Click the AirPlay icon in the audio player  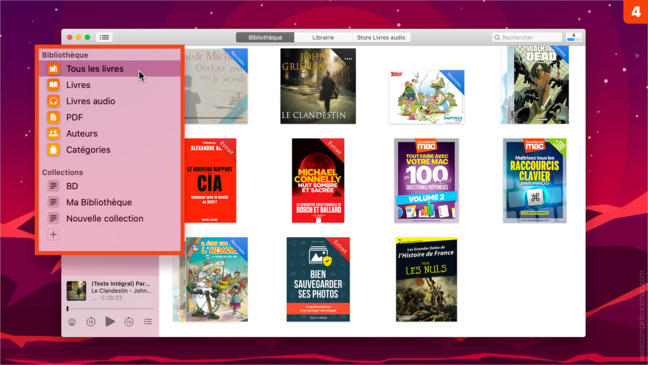[x=72, y=322]
